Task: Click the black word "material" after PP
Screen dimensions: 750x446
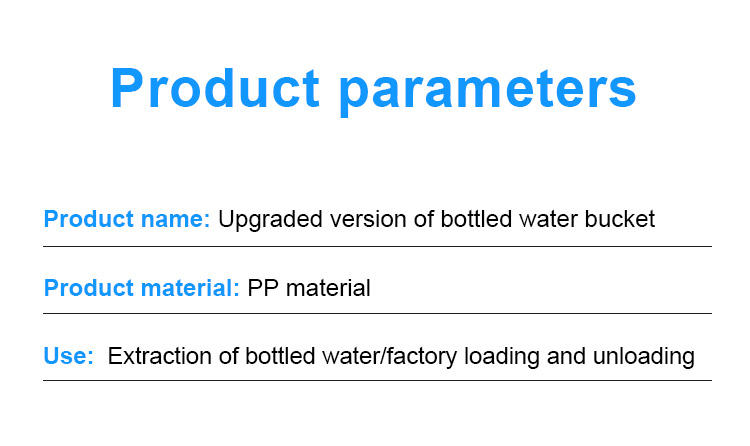Action: click(328, 289)
